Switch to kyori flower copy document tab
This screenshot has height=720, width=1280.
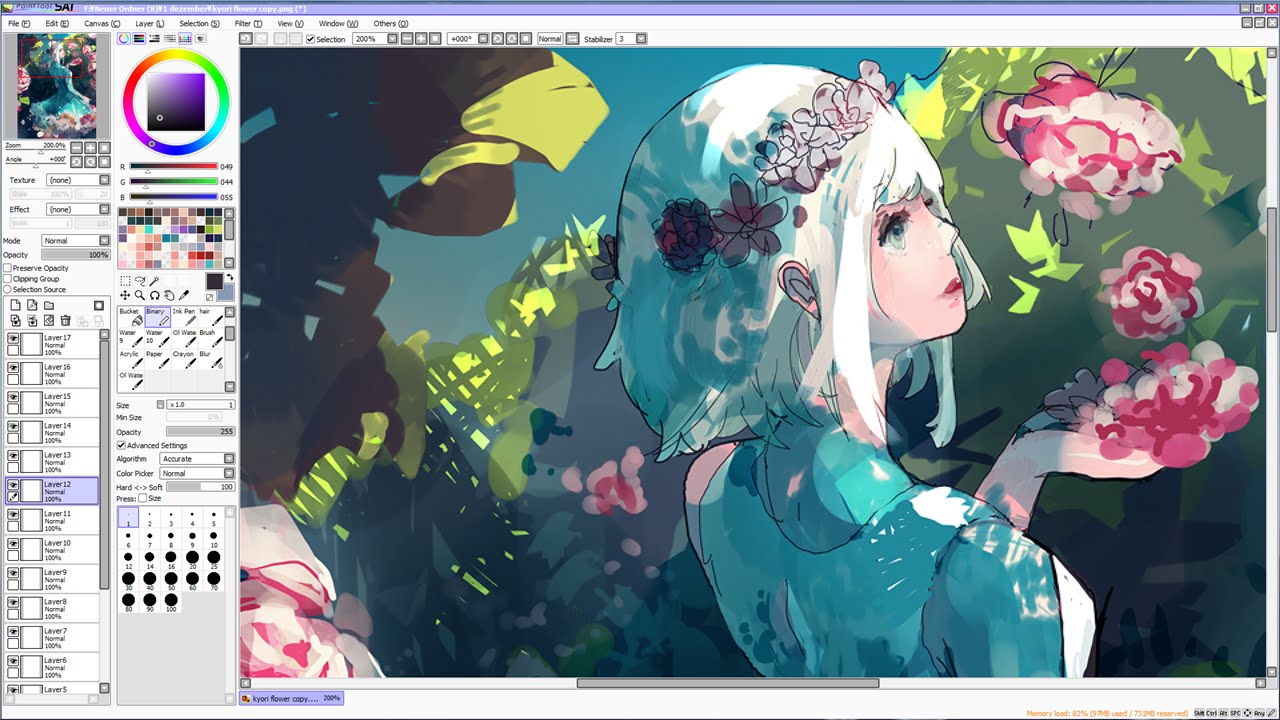291,698
